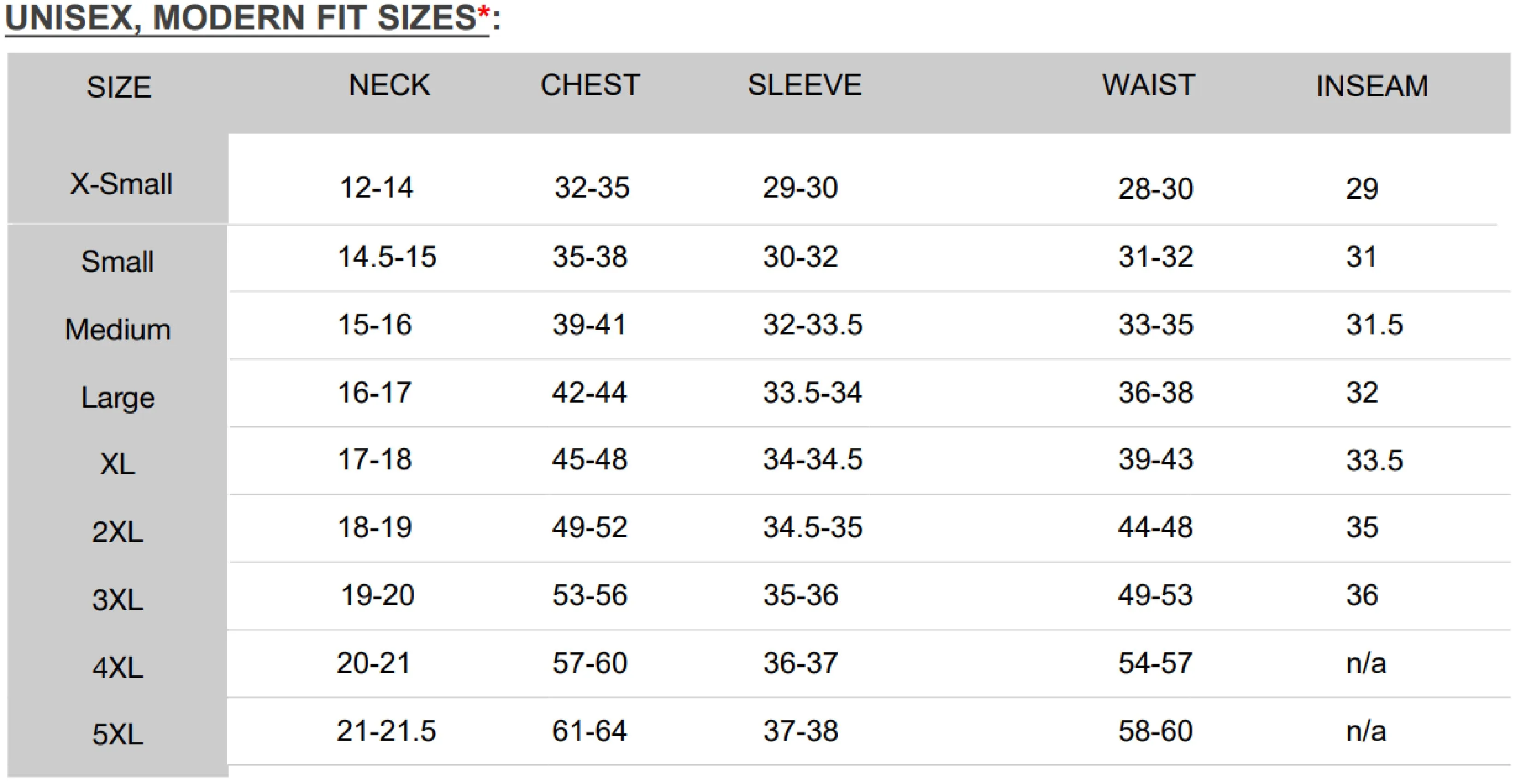Screen dimensions: 1521x784
Task: Click the Medium size row label
Action: pos(118,329)
